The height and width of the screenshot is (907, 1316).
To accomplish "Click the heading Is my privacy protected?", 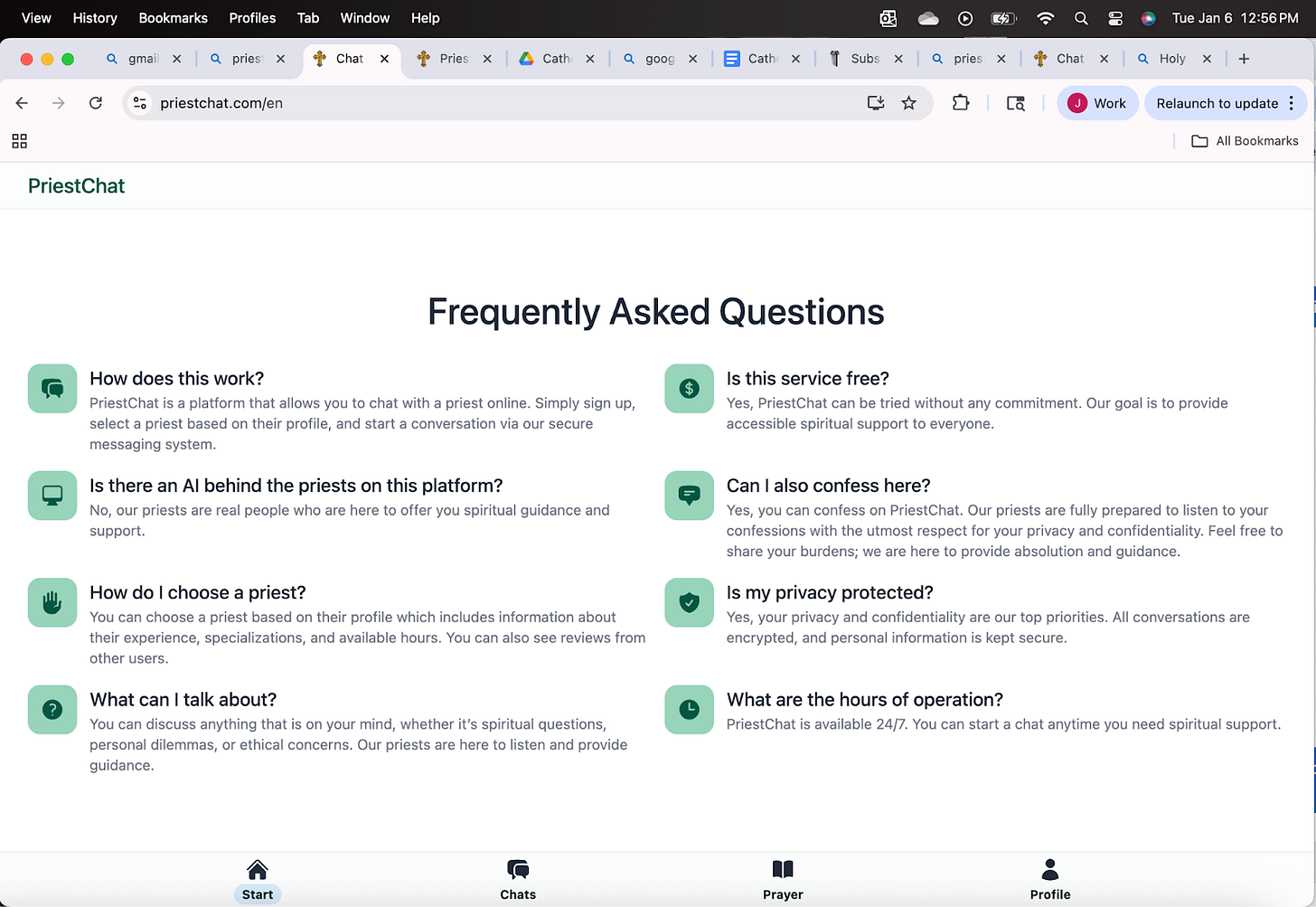I will (x=830, y=593).
